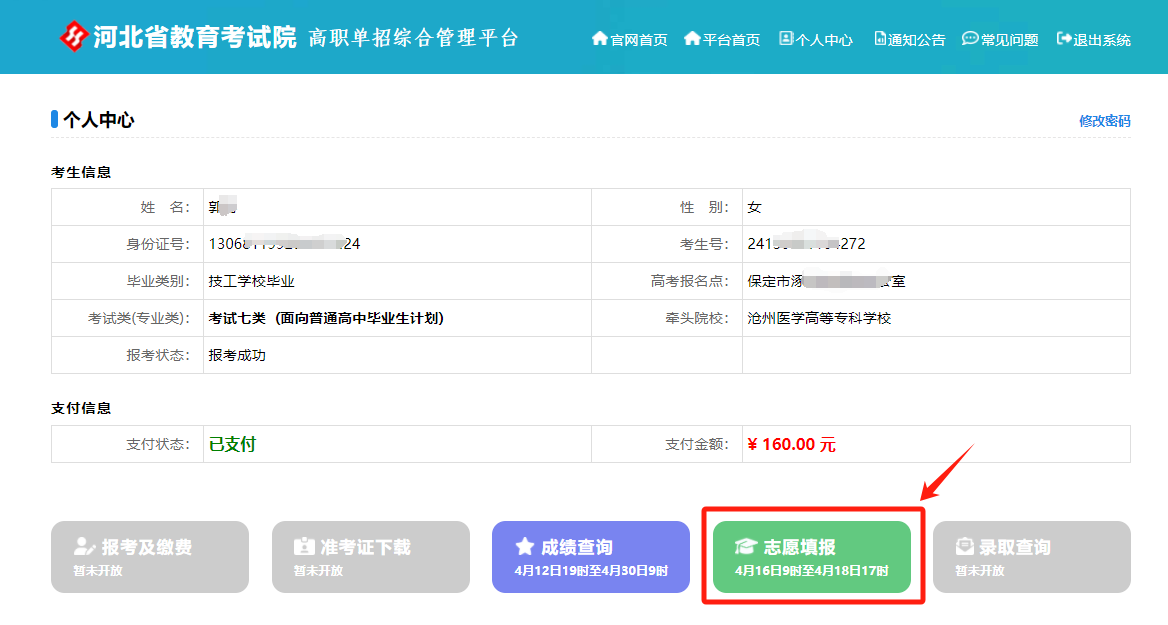Open 常见问题 from the navigation bar
This screenshot has width=1168, height=625.
(x=1009, y=40)
